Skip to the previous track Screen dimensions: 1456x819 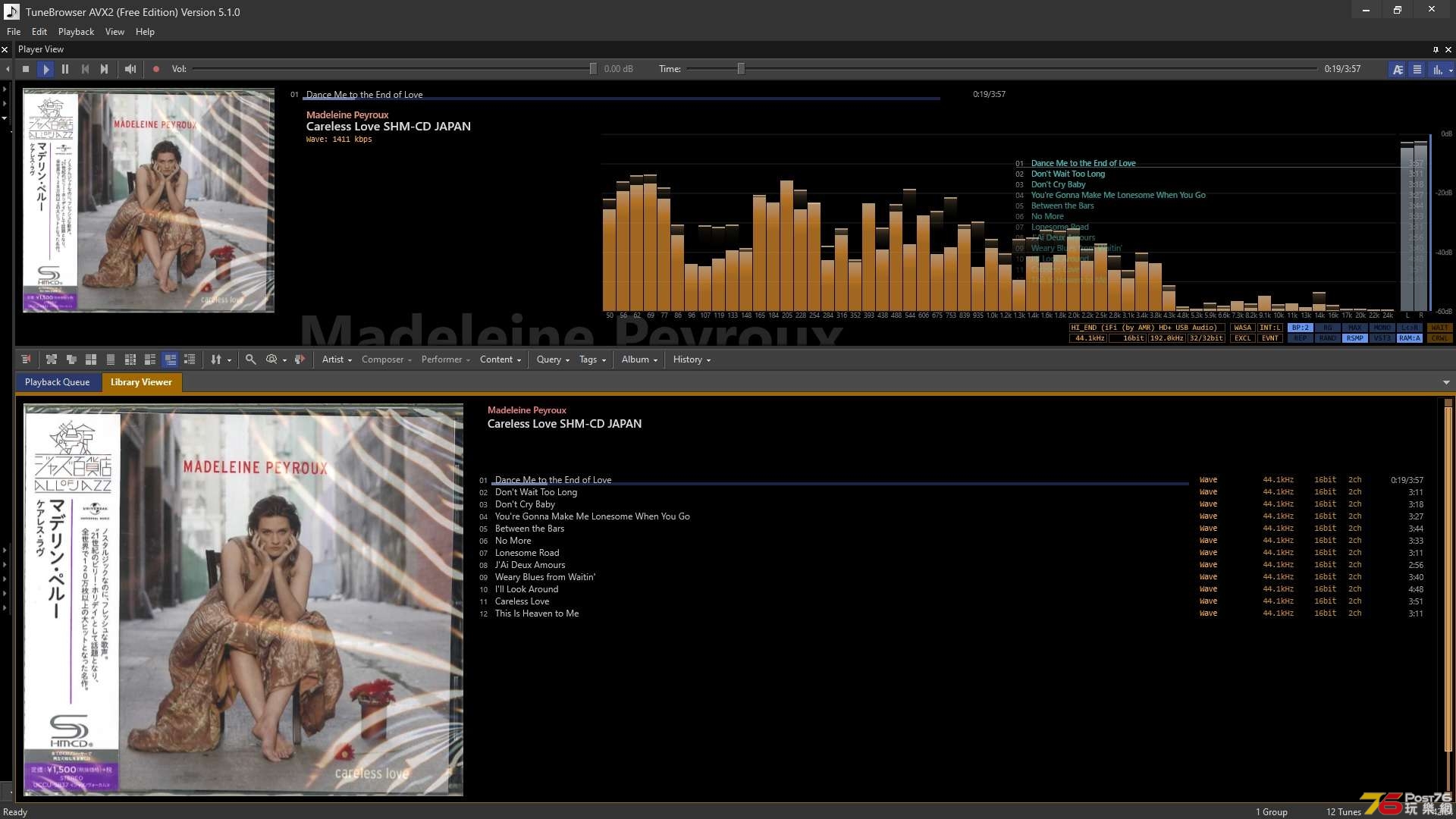pos(85,69)
